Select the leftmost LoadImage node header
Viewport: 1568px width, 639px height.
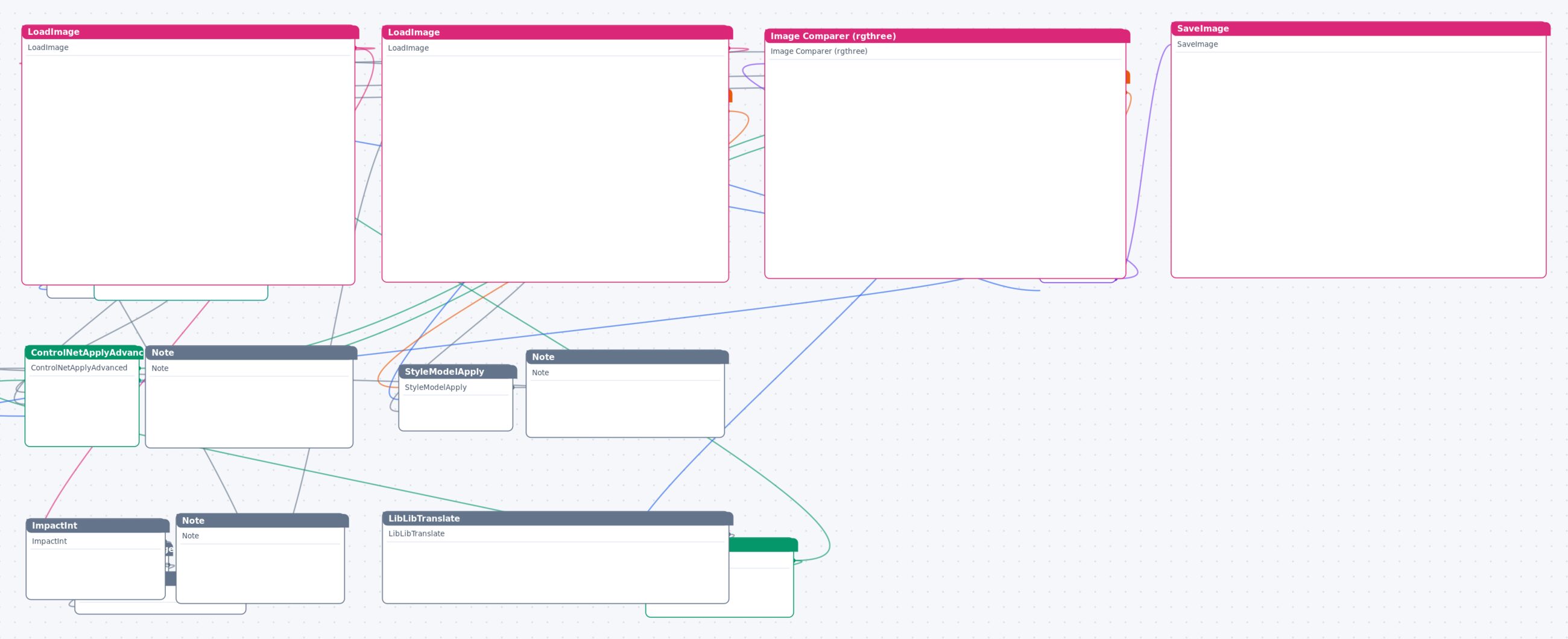point(190,31)
